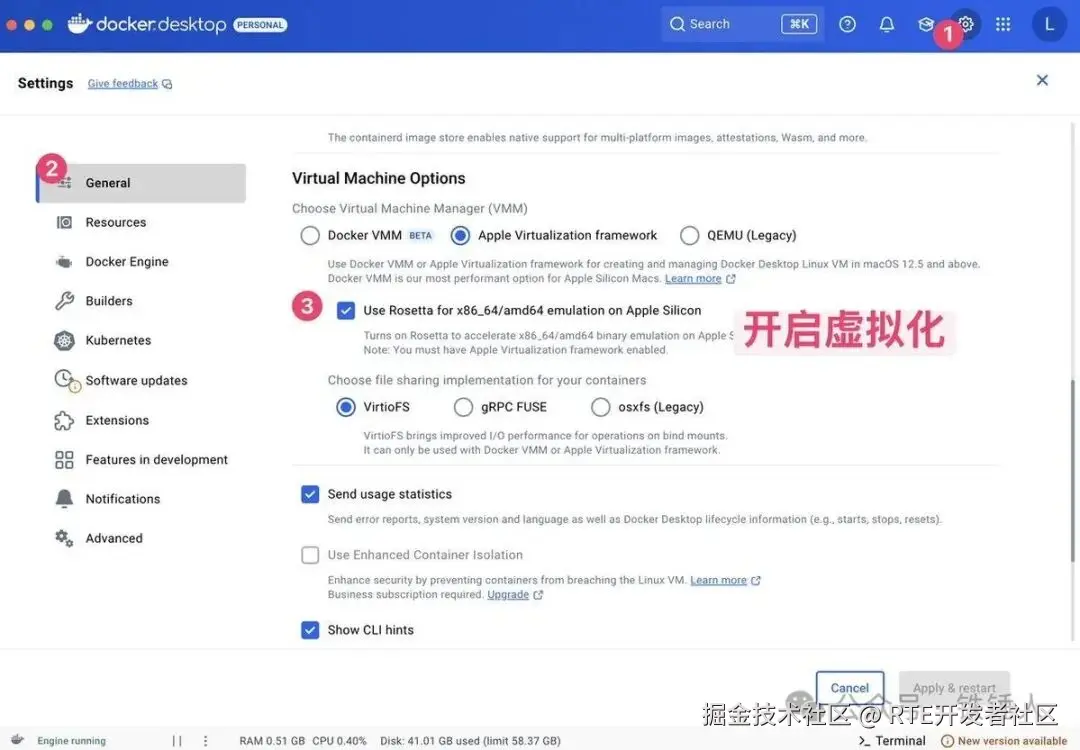Click the Give feedback external icon
This screenshot has height=750, width=1080.
coord(167,84)
